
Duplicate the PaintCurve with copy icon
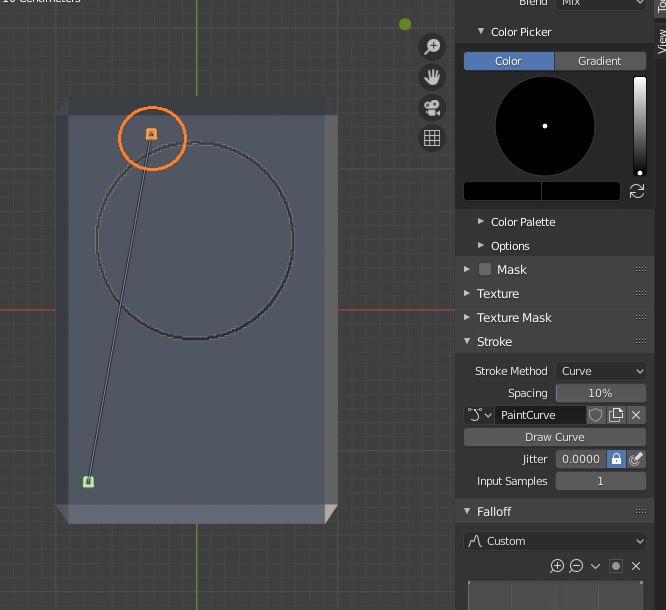616,415
